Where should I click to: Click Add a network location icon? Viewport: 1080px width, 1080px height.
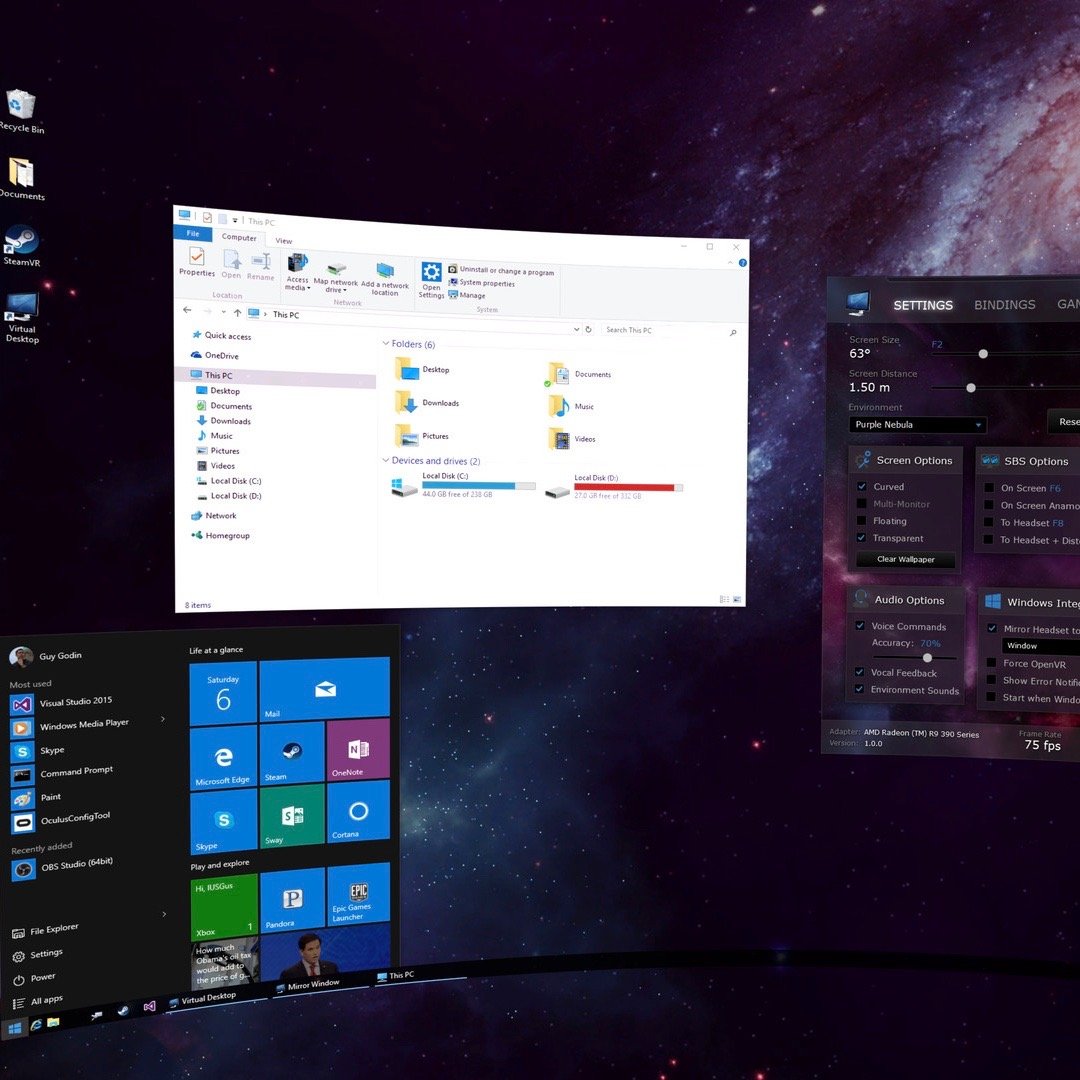click(x=385, y=279)
